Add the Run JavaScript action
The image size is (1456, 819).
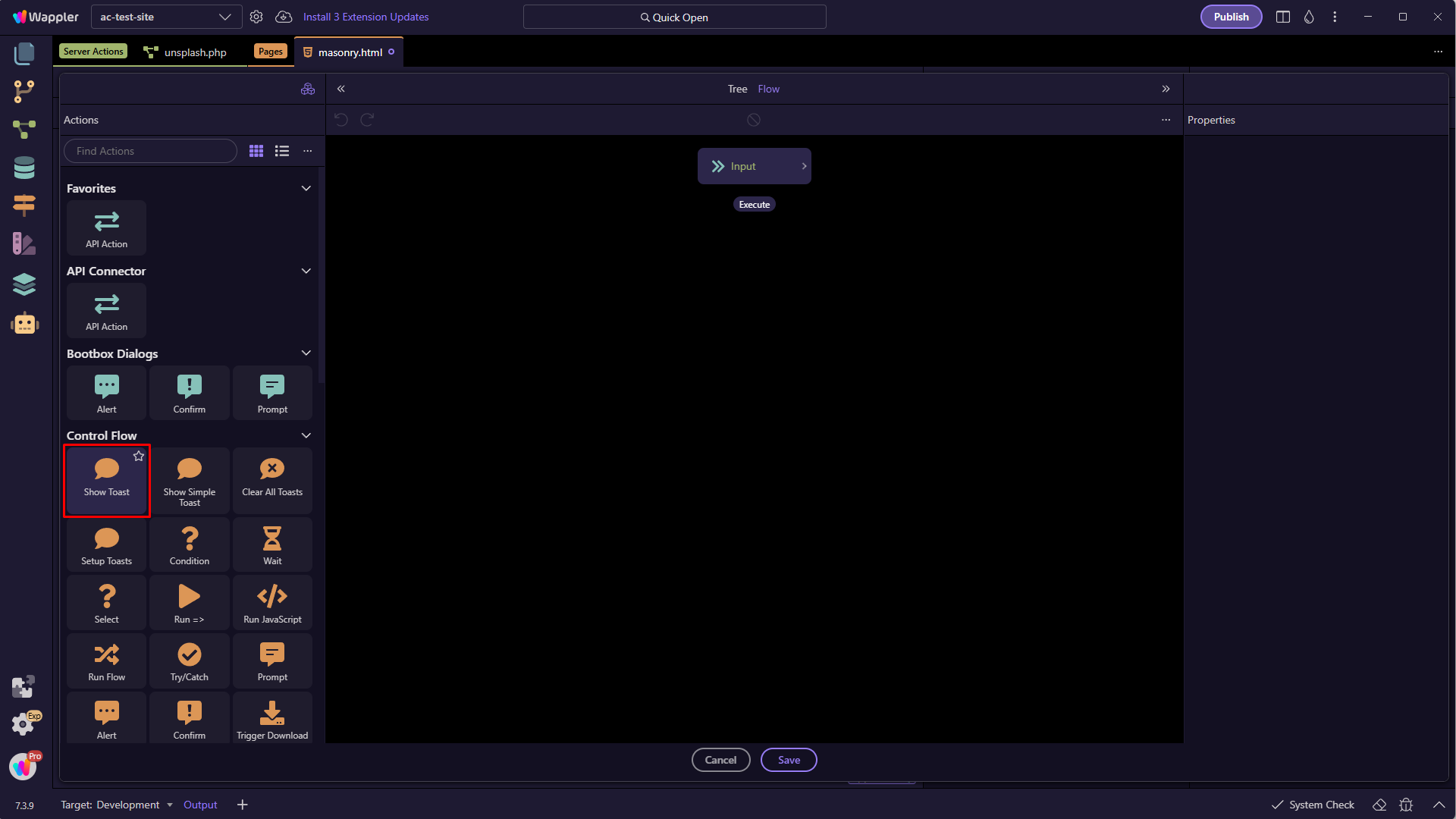(272, 603)
